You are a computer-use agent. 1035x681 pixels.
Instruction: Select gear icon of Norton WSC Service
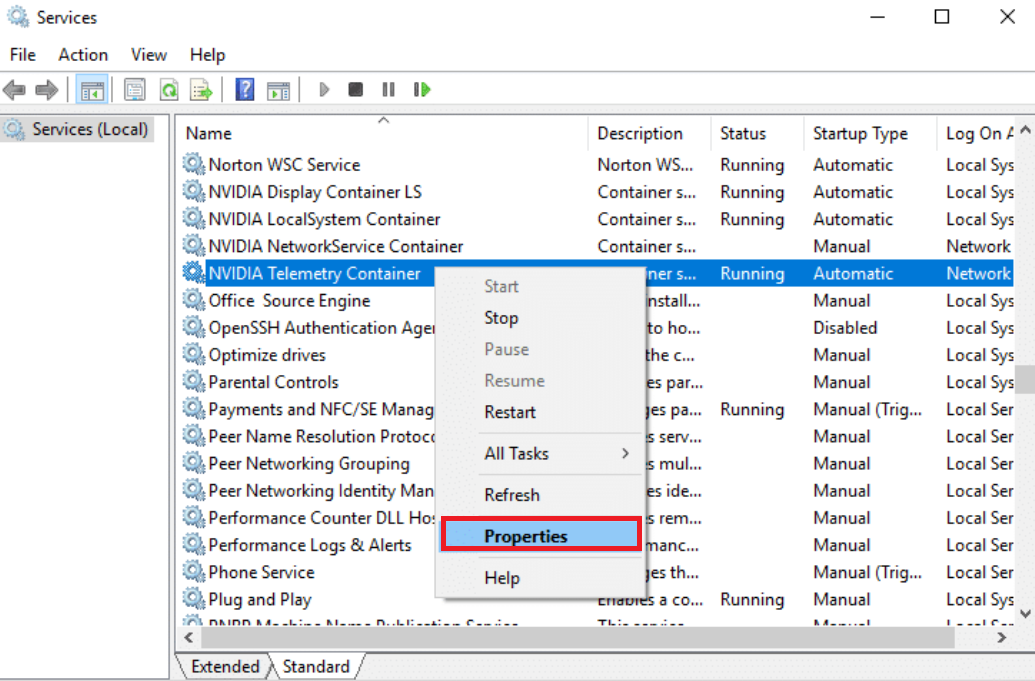click(x=193, y=163)
